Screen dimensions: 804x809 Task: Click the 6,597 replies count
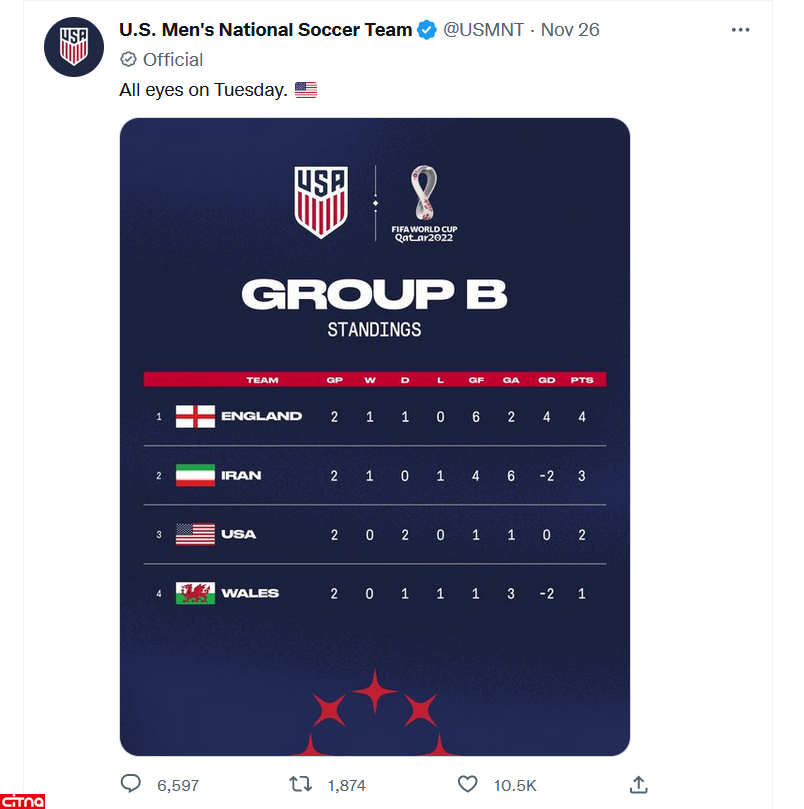[x=179, y=786]
